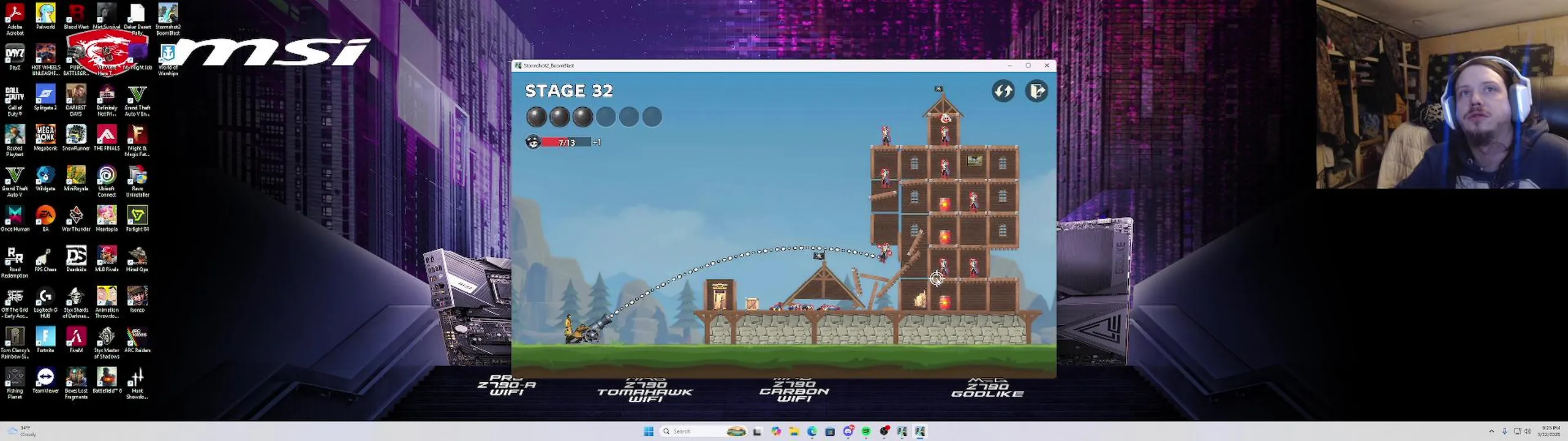
Task: Launch Hired Ops desktop icon
Action: coord(137,259)
